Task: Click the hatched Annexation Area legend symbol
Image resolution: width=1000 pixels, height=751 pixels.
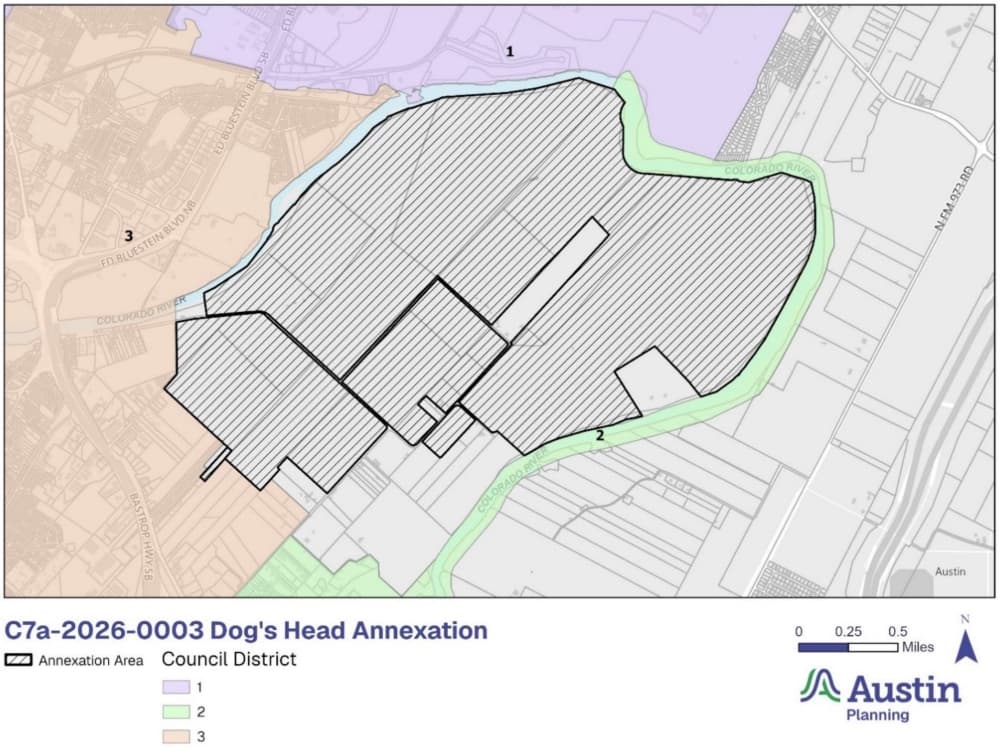Action: click(18, 660)
